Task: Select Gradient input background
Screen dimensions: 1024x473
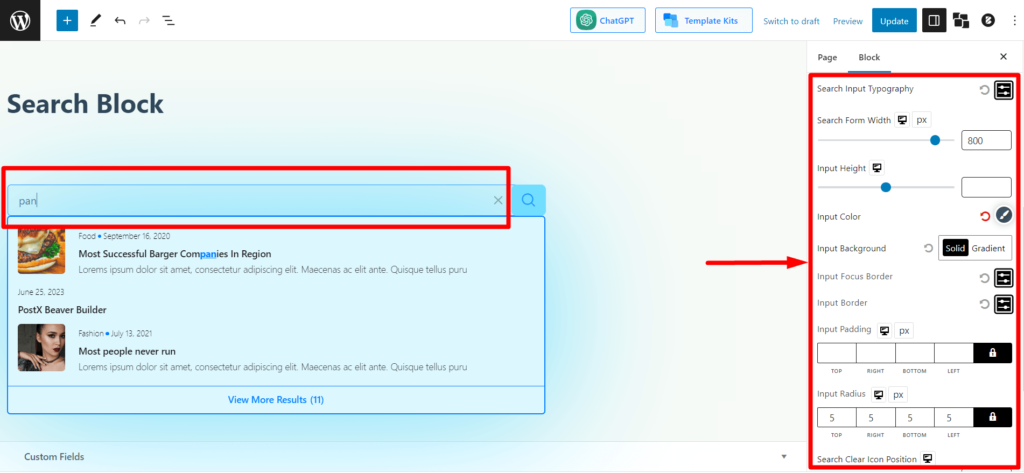Action: coord(988,248)
